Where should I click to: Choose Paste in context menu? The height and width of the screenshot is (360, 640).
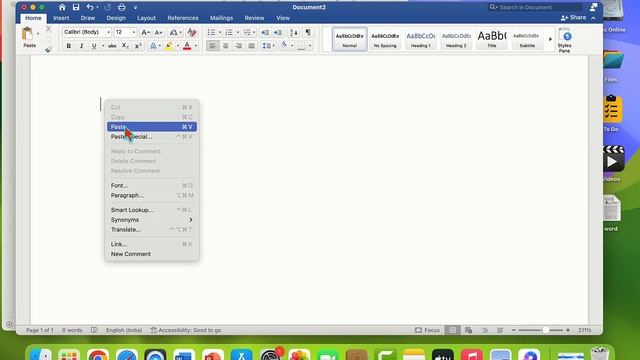click(x=151, y=127)
